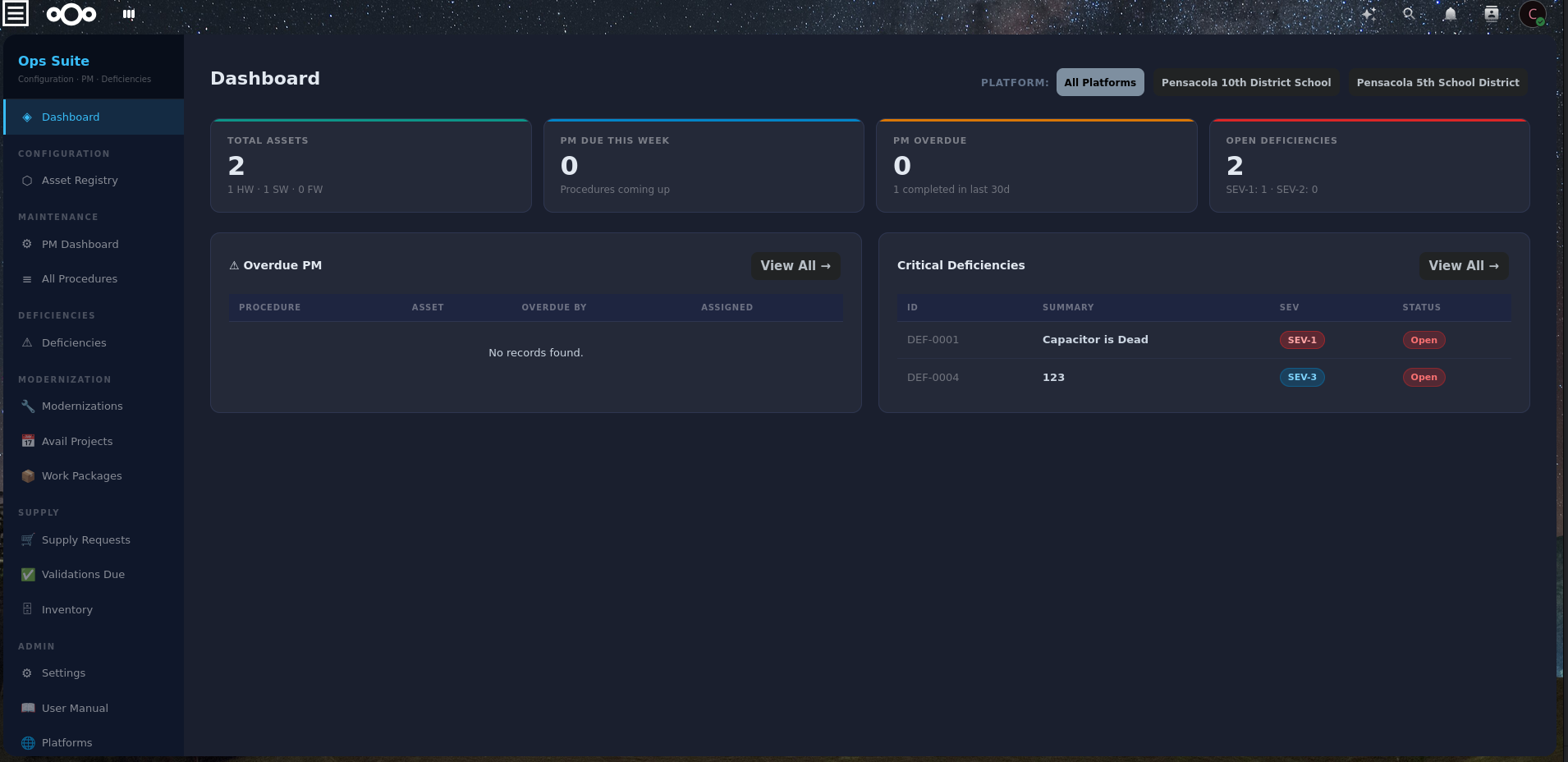Click the Ops Suite title
Image resolution: width=1568 pixels, height=762 pixels.
click(53, 61)
